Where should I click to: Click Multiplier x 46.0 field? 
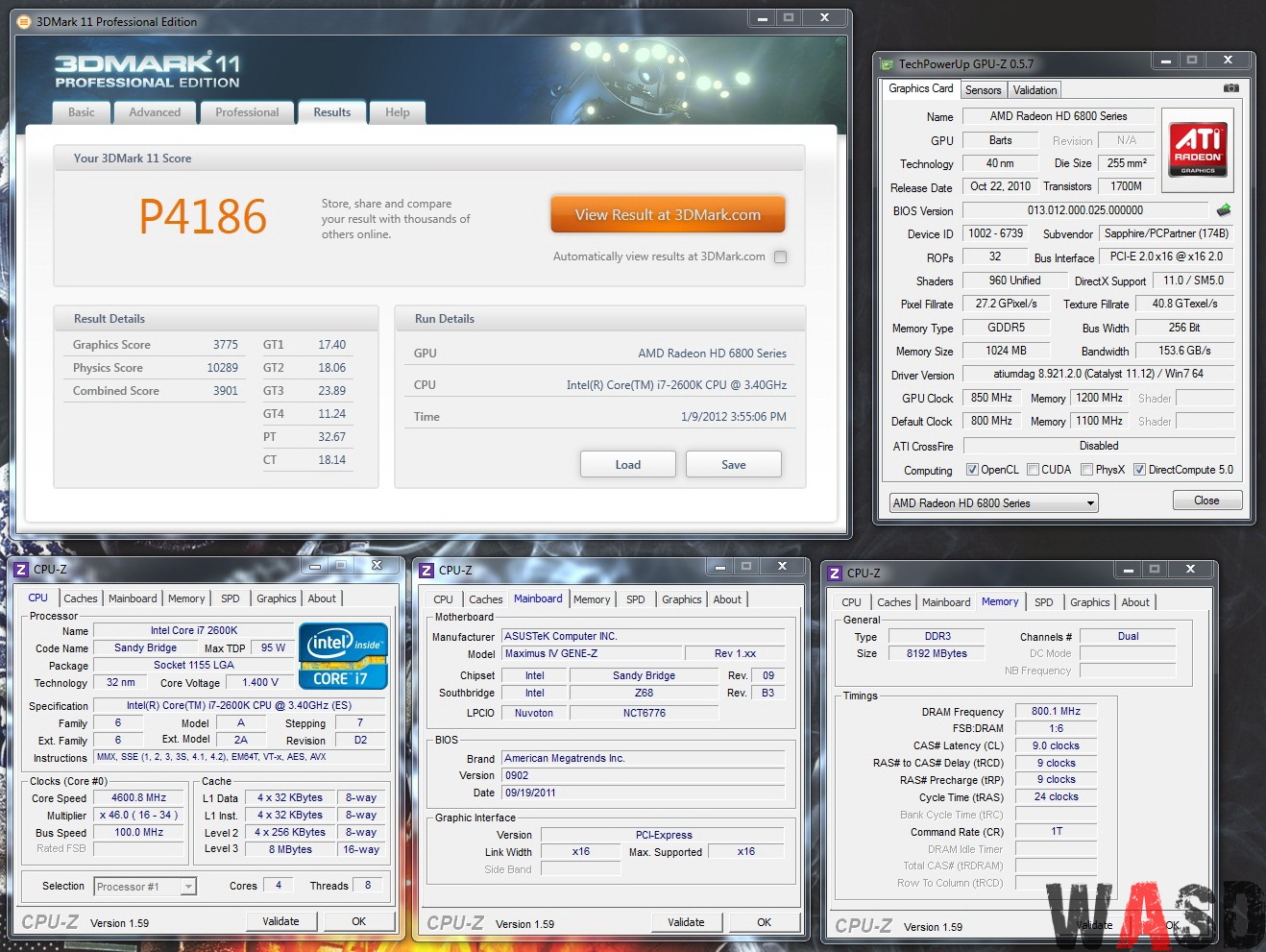pyautogui.click(x=139, y=815)
